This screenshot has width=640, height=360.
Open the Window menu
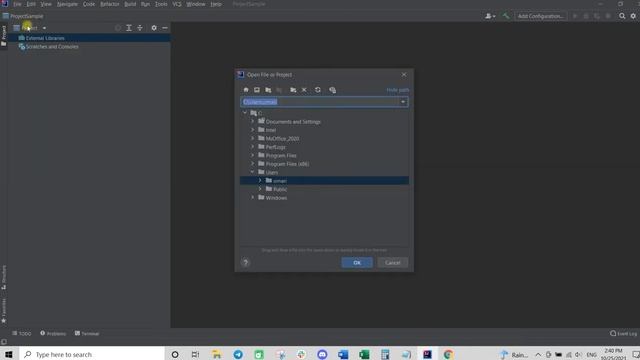tap(196, 4)
